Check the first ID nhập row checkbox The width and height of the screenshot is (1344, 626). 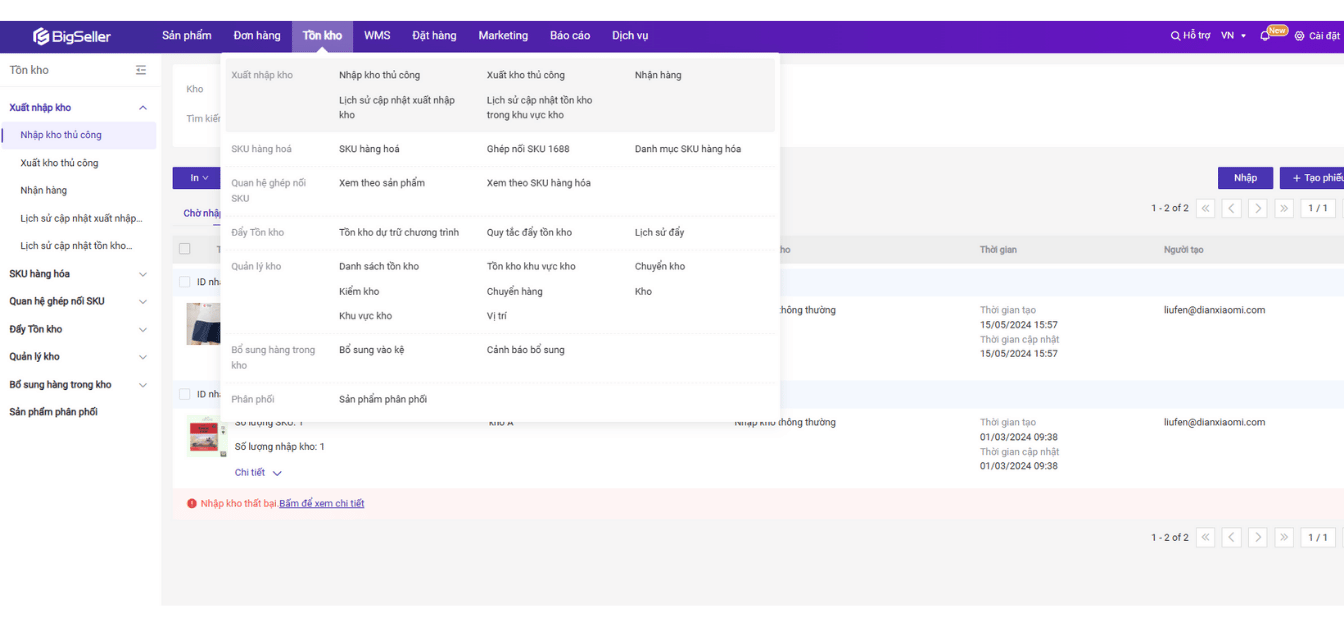184,282
